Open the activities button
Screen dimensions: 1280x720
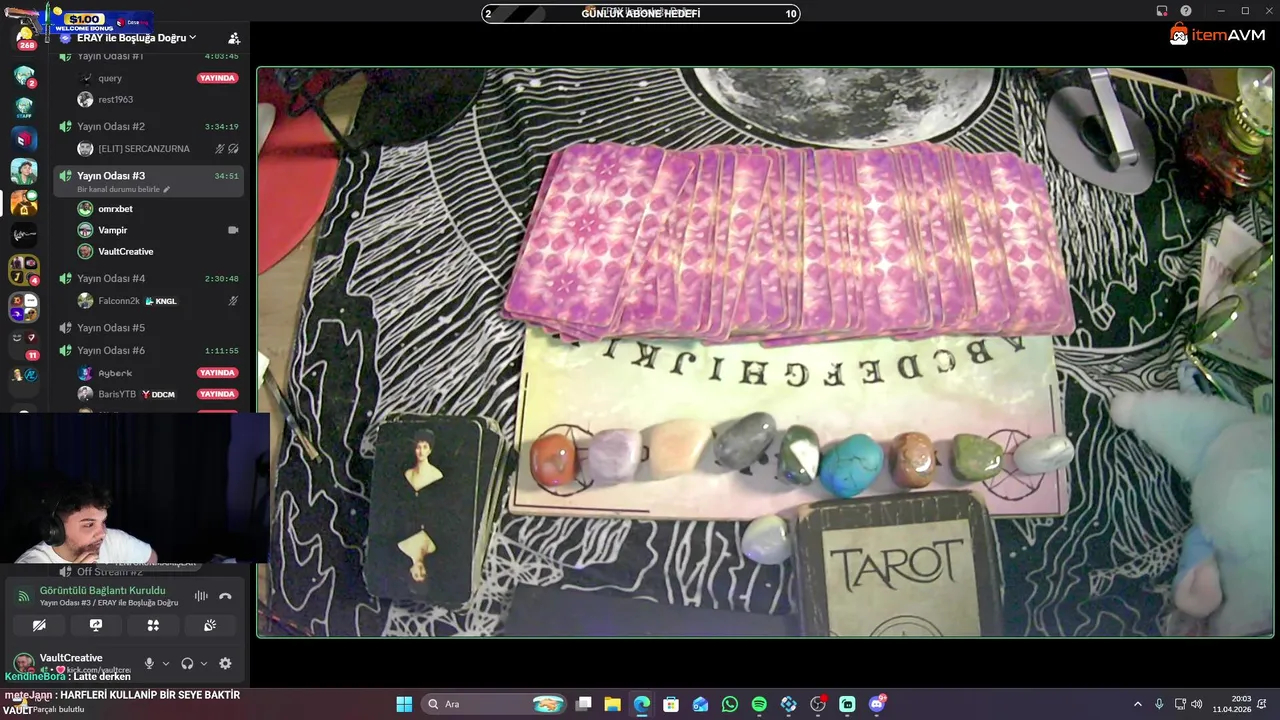point(153,625)
